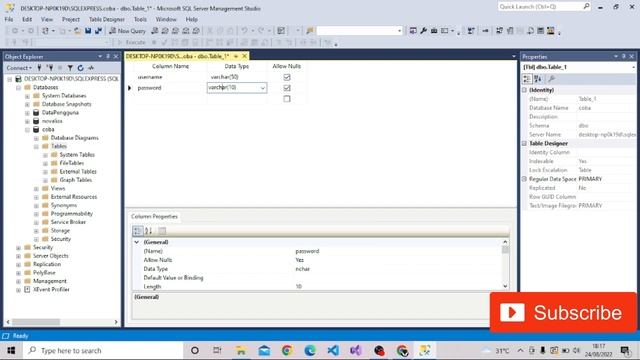This screenshot has width=640, height=360.
Task: Click the username column name cell
Action: point(170,77)
